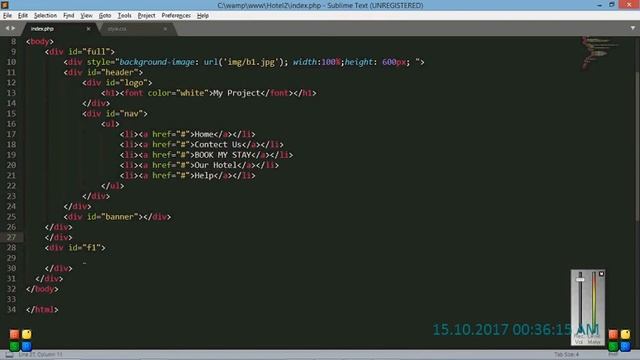Click line number 8 in the gutter
Screen dimensions: 640x360
tap(13, 42)
